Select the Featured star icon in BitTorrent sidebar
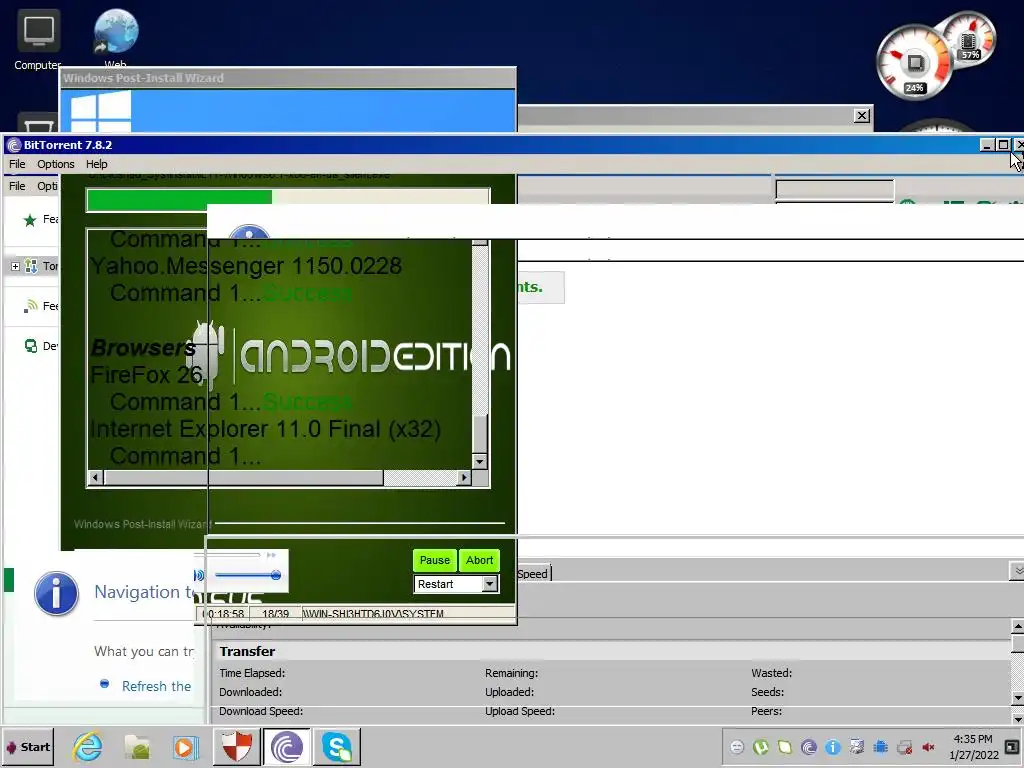The width and height of the screenshot is (1024, 768). (29, 220)
